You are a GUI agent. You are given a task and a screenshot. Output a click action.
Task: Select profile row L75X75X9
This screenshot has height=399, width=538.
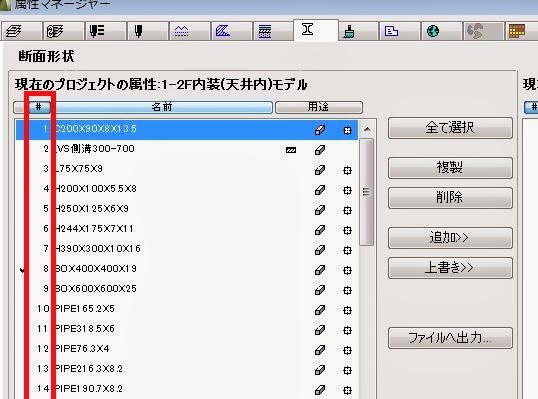pyautogui.click(x=187, y=169)
